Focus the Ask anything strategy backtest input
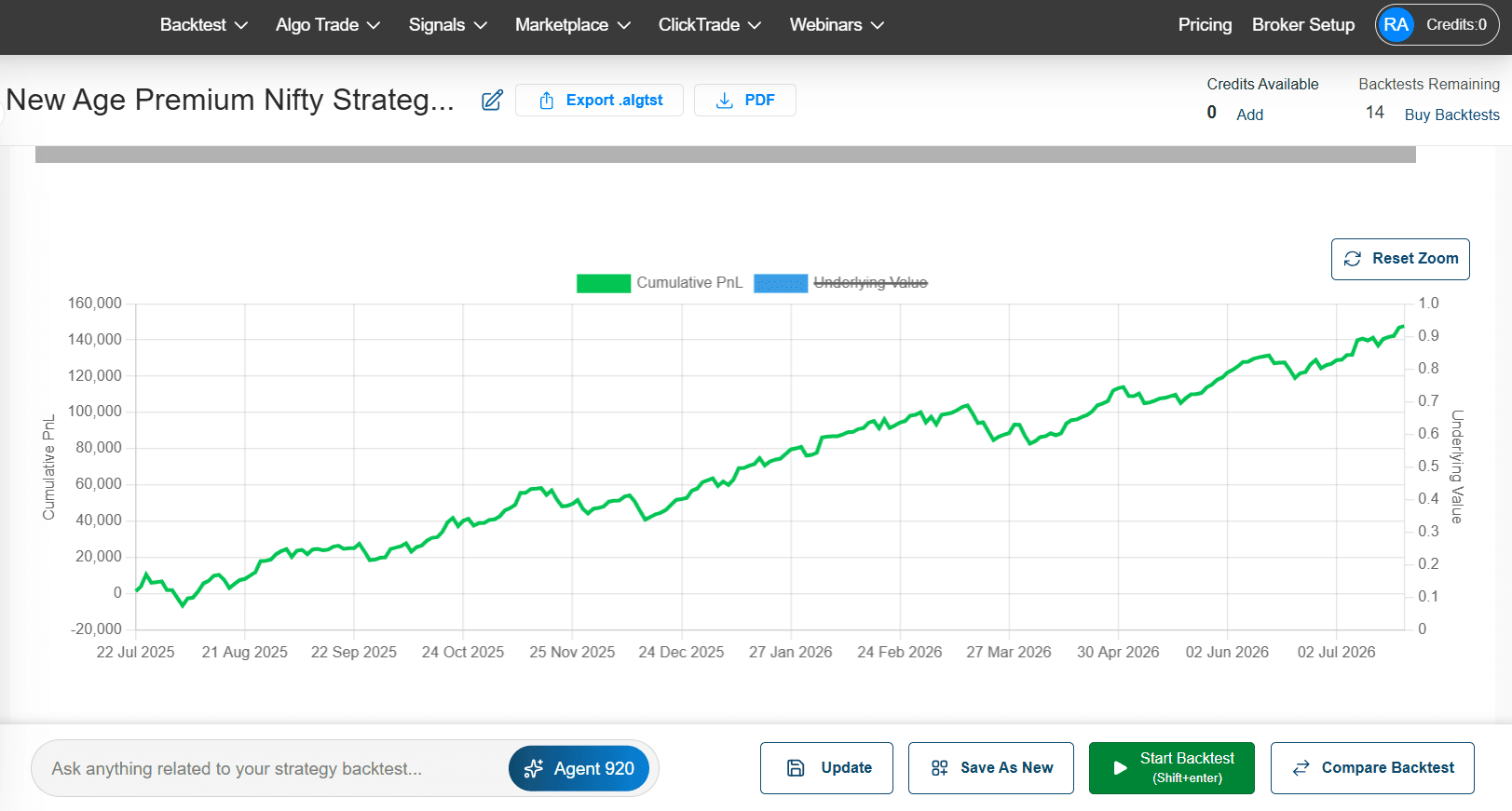1512x811 pixels. [270, 769]
